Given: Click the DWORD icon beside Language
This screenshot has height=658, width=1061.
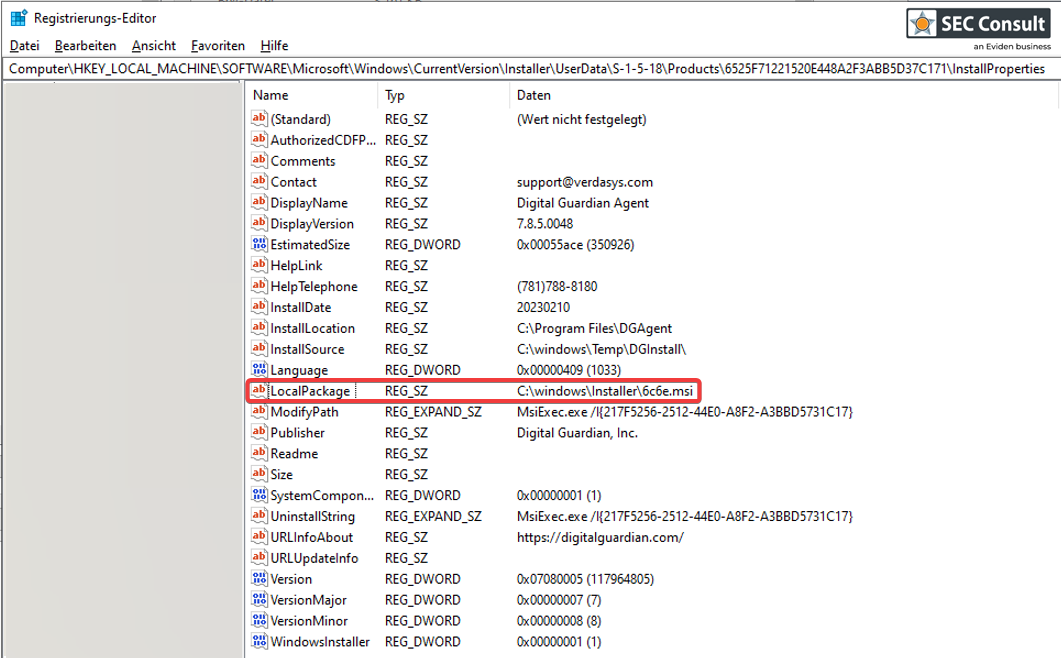Looking at the screenshot, I should (260, 370).
